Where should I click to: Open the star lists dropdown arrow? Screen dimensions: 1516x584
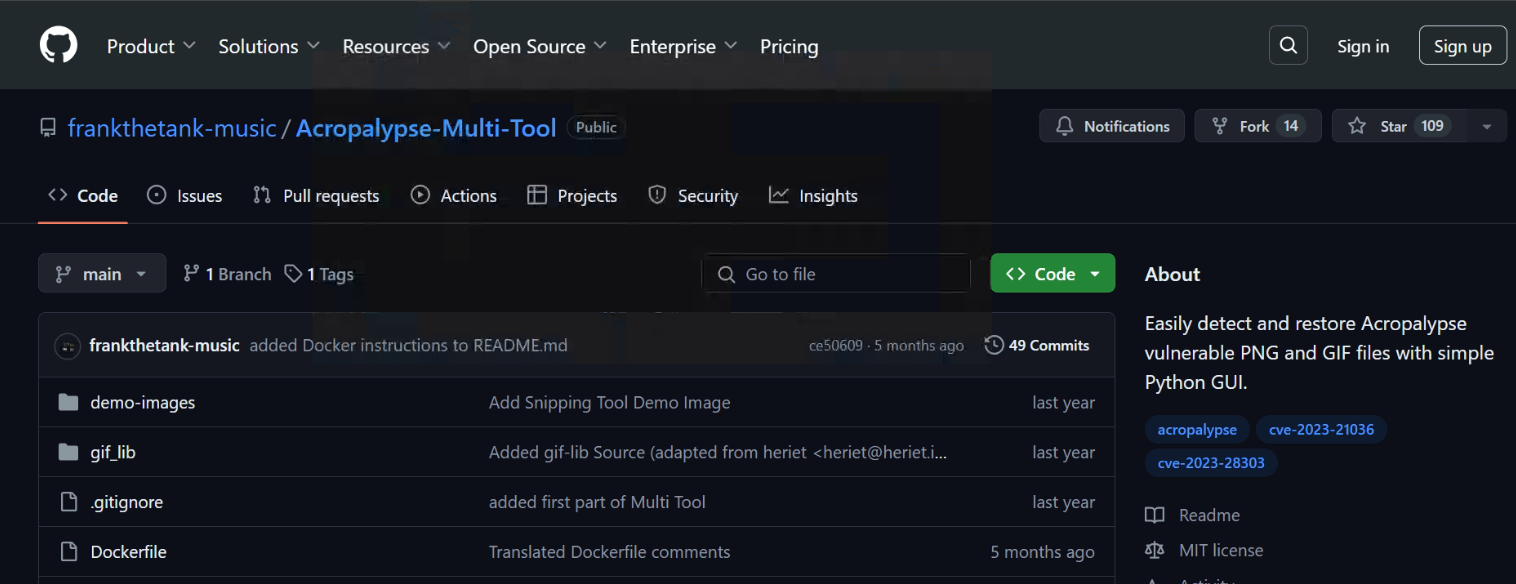click(1486, 127)
